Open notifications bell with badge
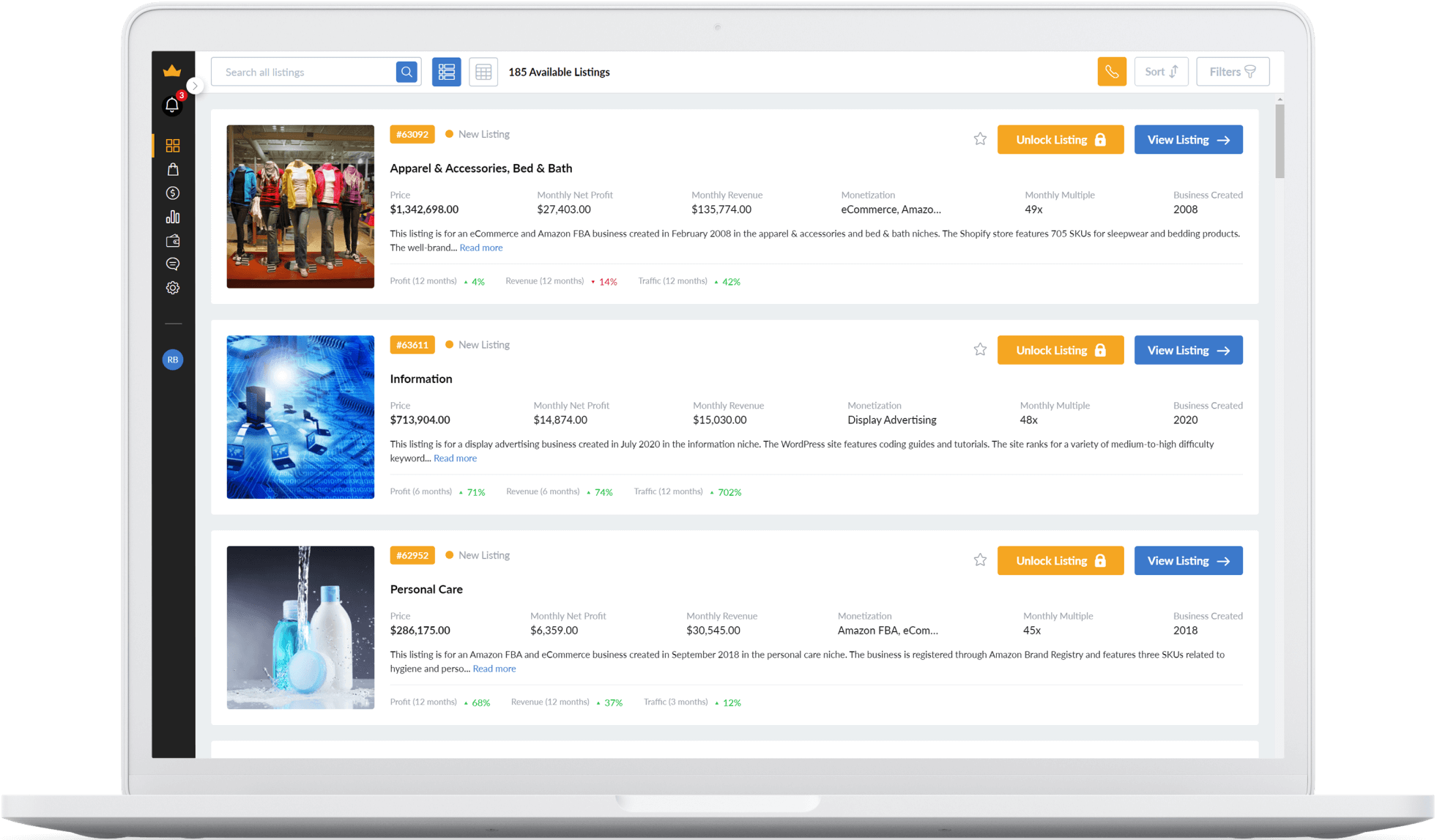The width and height of the screenshot is (1437, 840). click(x=172, y=105)
